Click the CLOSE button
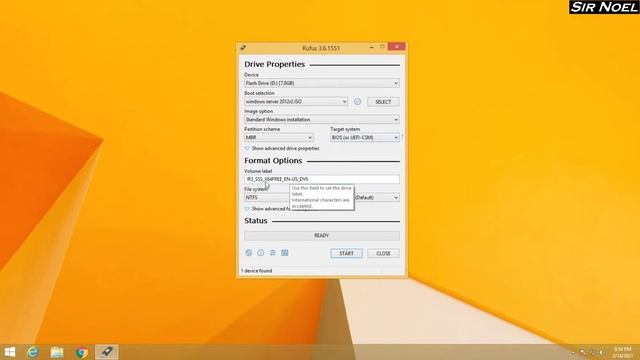Screen dimensions: 640x360 tap(383, 253)
